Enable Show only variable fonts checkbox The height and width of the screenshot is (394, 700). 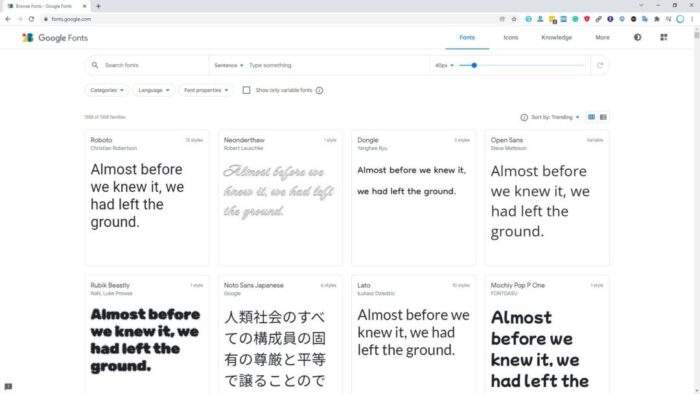pyautogui.click(x=246, y=90)
